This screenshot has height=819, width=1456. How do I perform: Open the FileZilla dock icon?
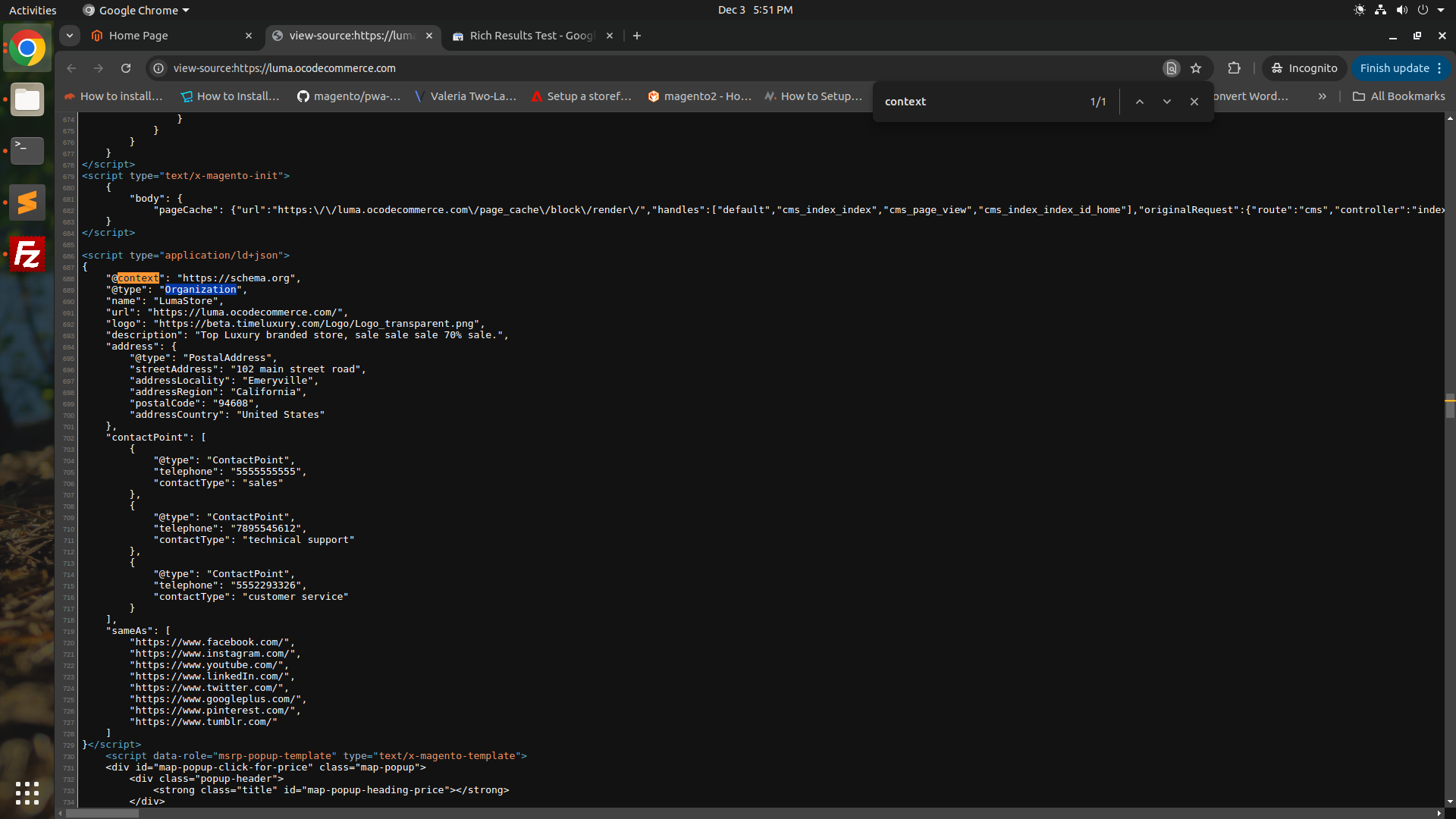pos(27,254)
